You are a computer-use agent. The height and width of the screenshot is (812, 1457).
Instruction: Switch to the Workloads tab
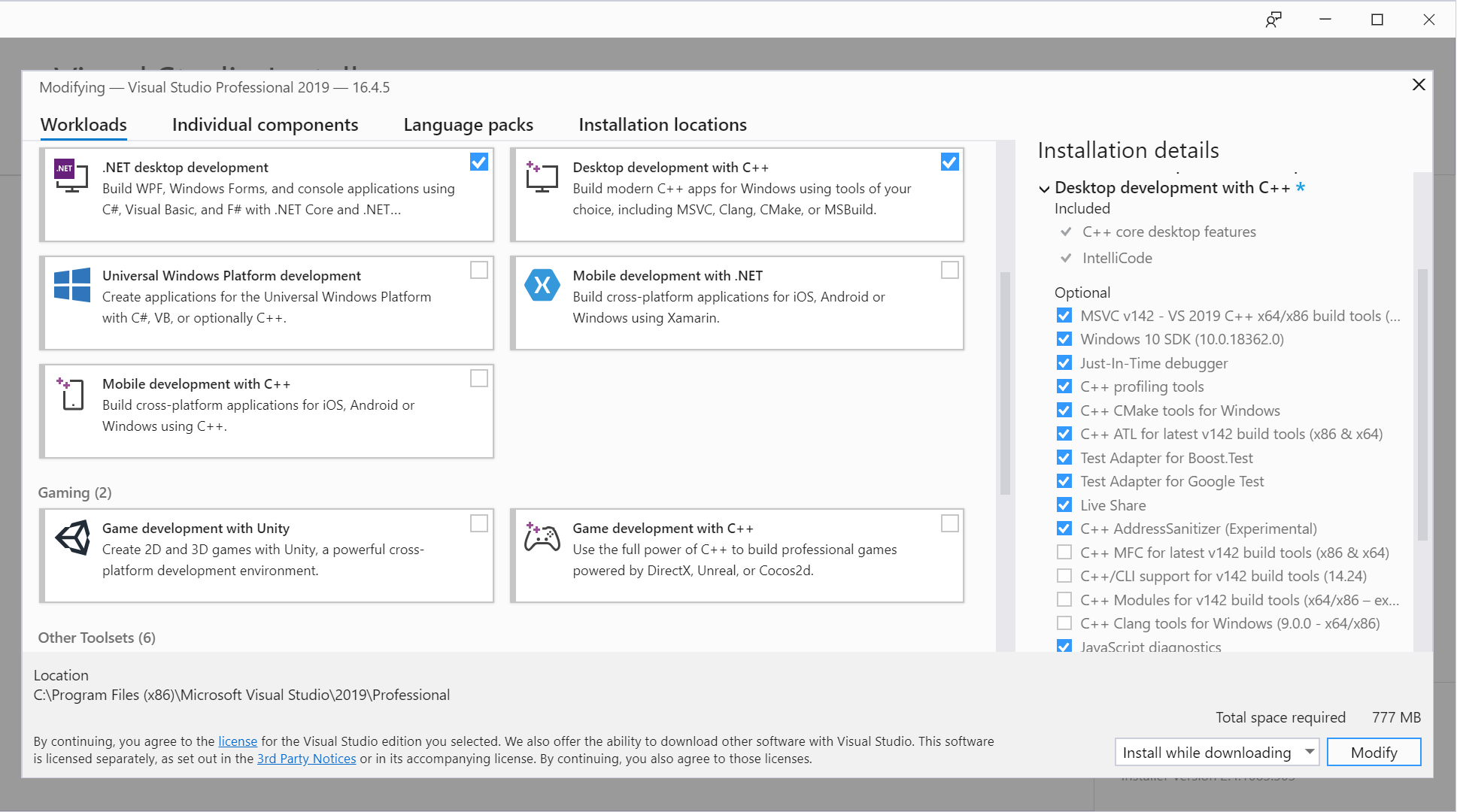83,125
